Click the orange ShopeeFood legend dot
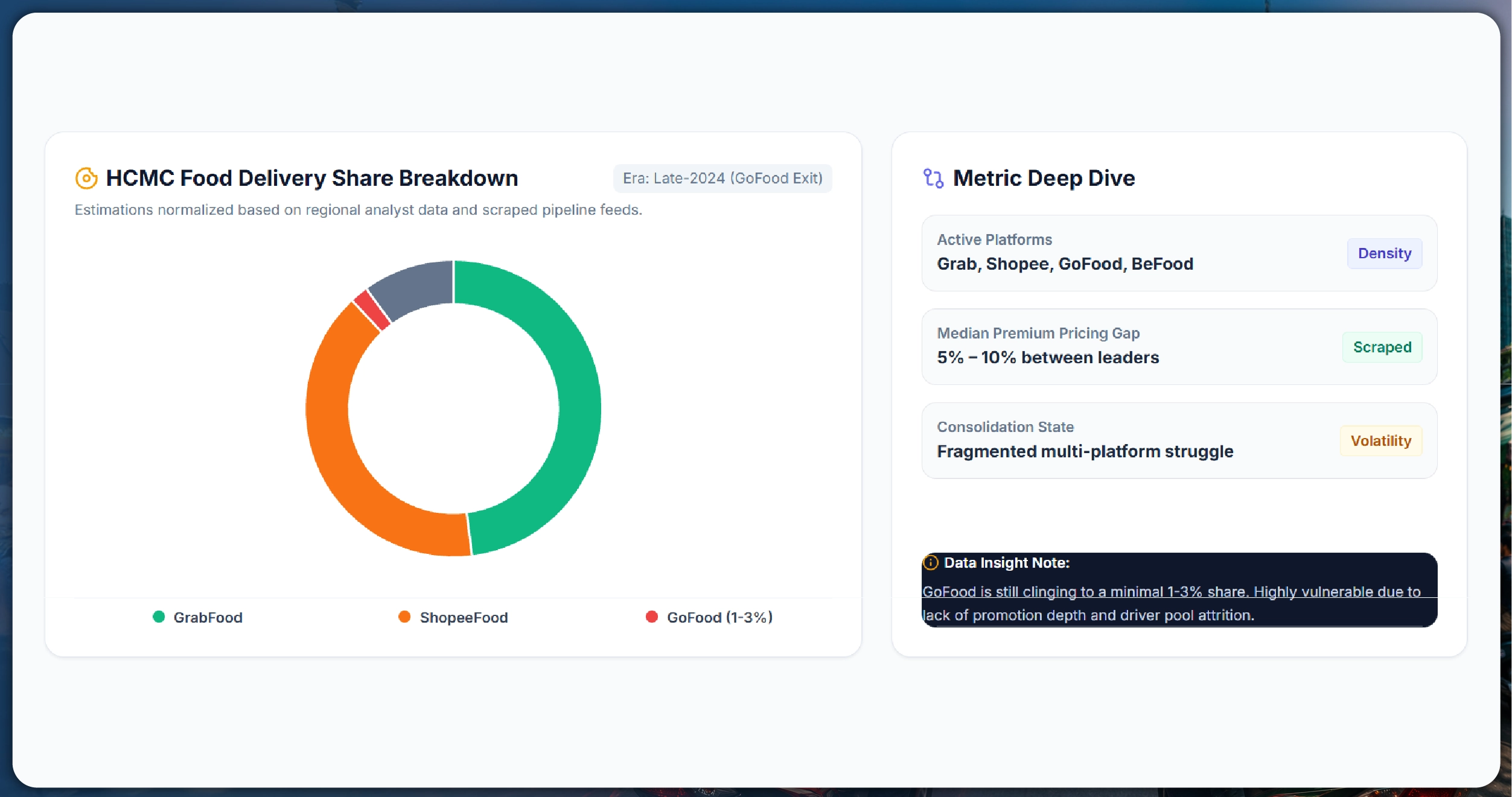The height and width of the screenshot is (797, 1512). pos(404,617)
